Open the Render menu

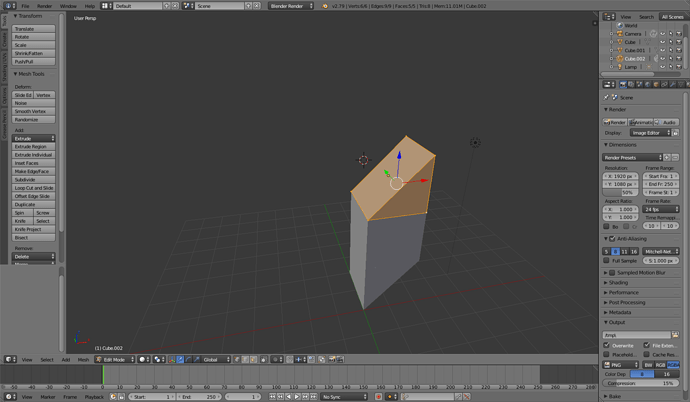tap(44, 6)
